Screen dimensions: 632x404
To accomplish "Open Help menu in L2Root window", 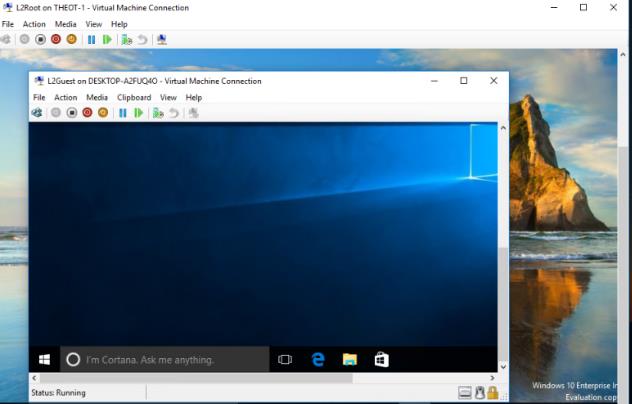I will click(119, 24).
